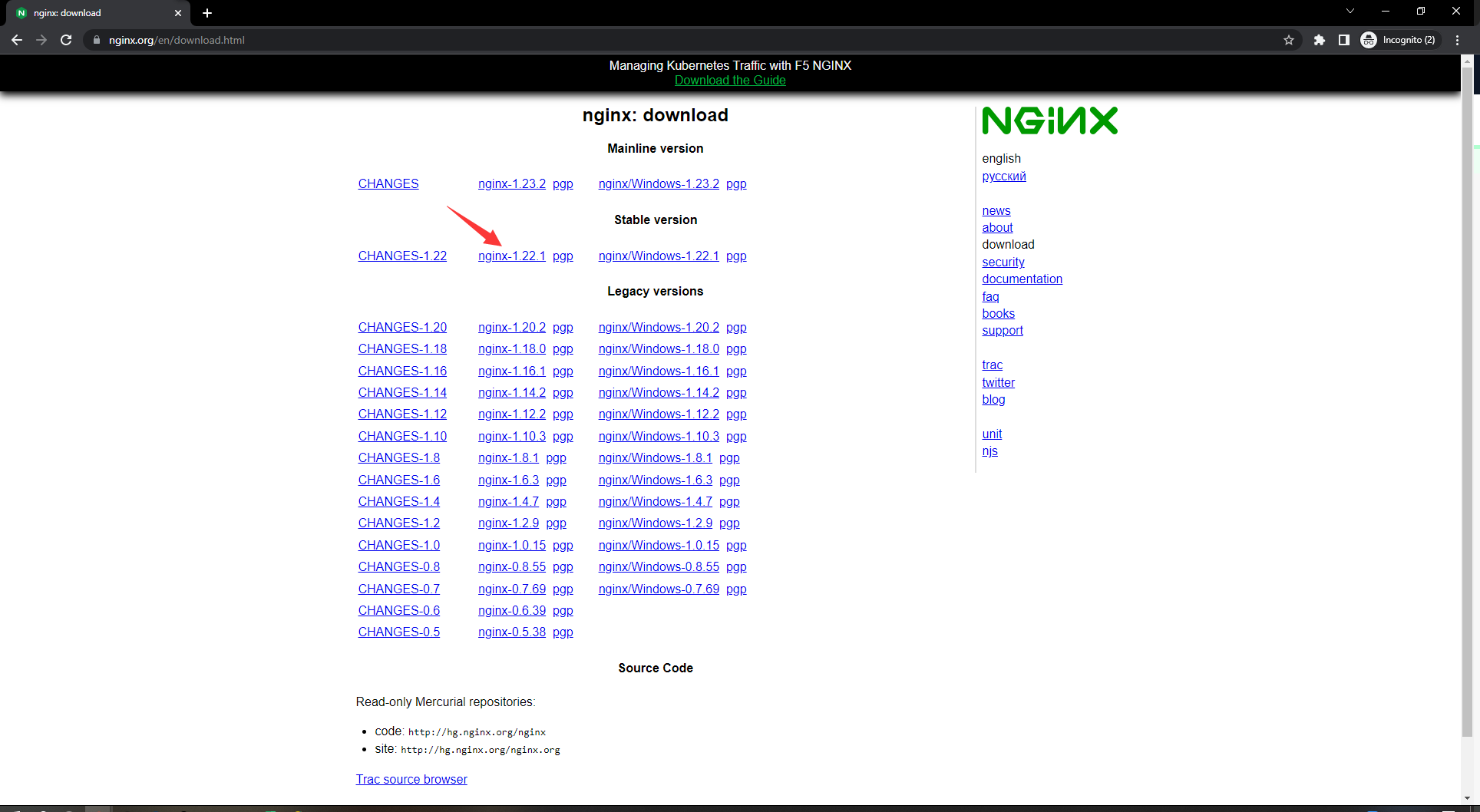Screen dimensions: 1480x812
Task: Open the mainline CHANGES link
Action: click(388, 183)
